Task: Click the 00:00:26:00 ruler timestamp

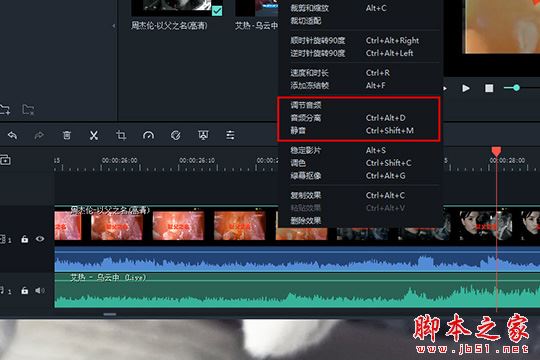Action: 120,161
